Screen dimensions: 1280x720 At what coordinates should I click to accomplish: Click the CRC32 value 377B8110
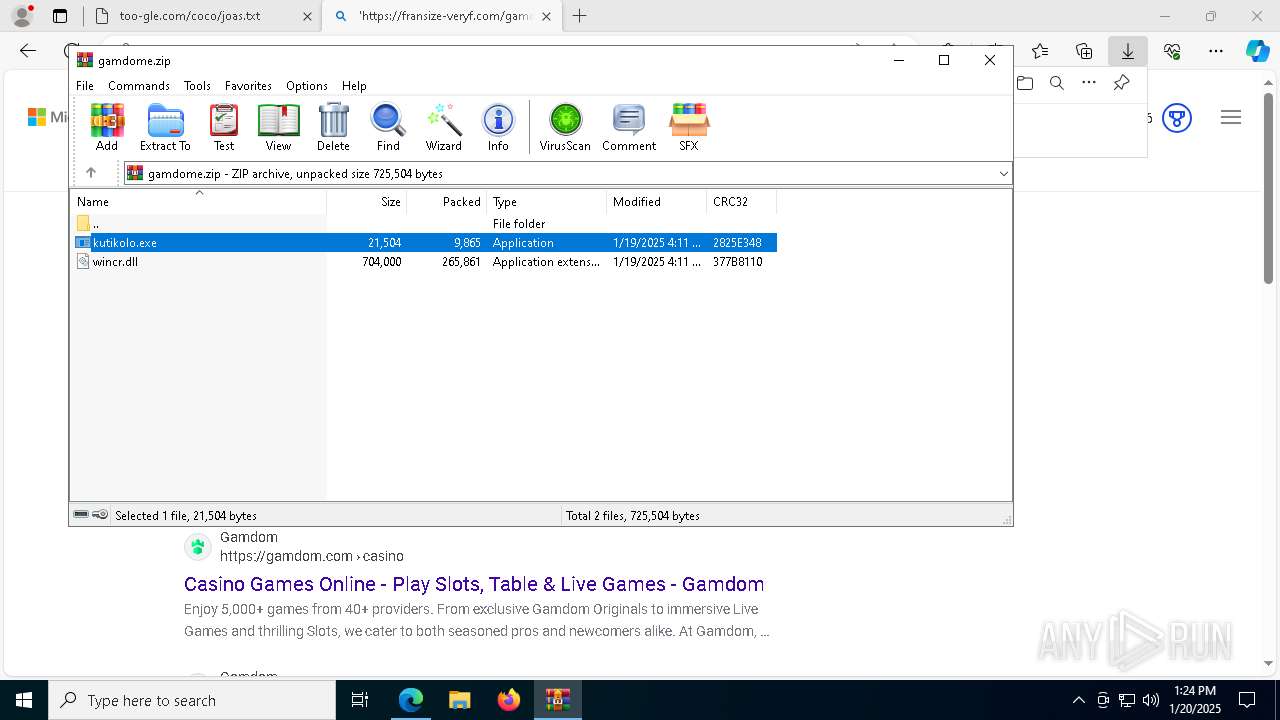738,262
